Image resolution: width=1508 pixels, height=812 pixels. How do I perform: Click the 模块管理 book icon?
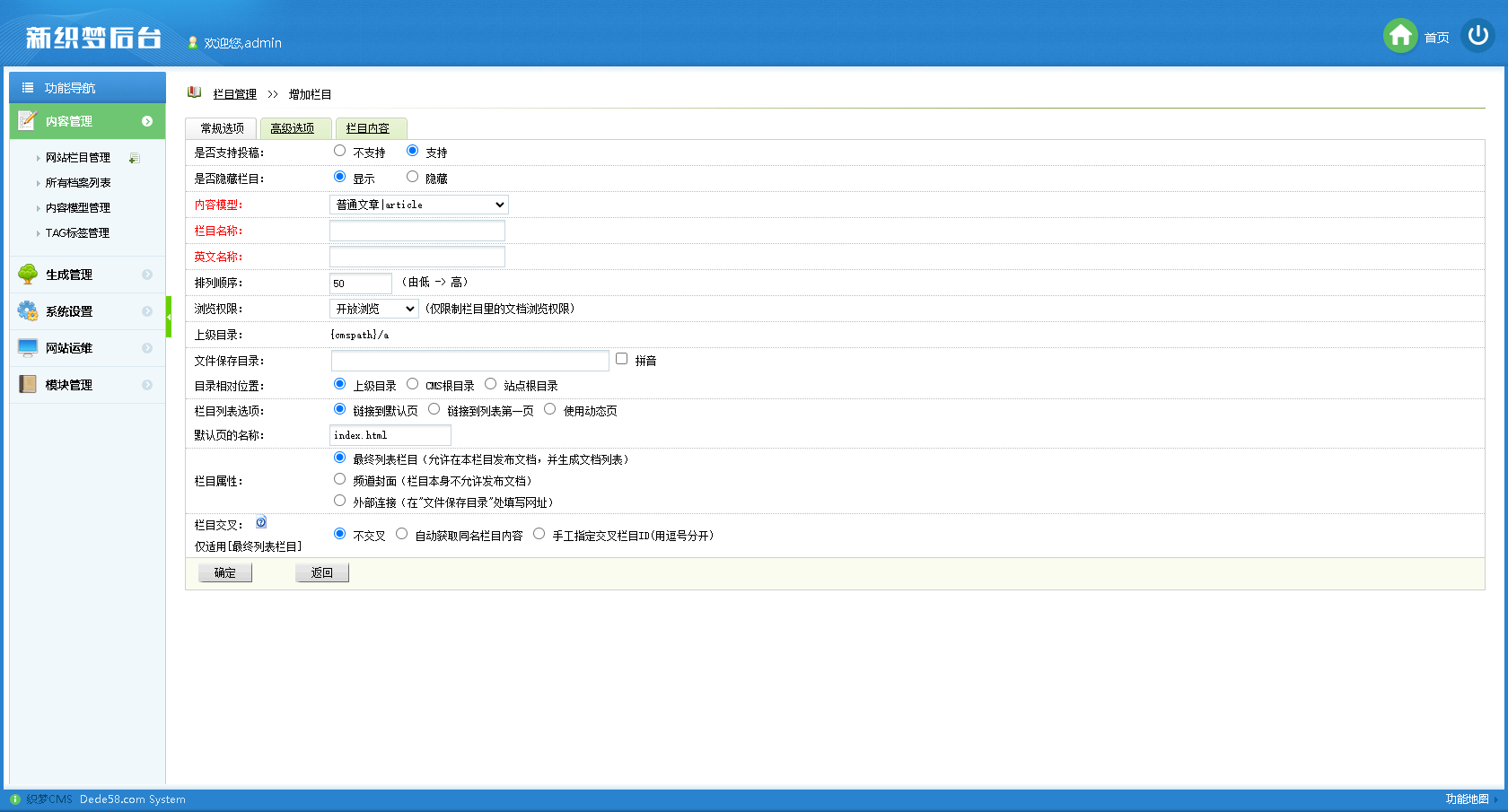[x=28, y=384]
